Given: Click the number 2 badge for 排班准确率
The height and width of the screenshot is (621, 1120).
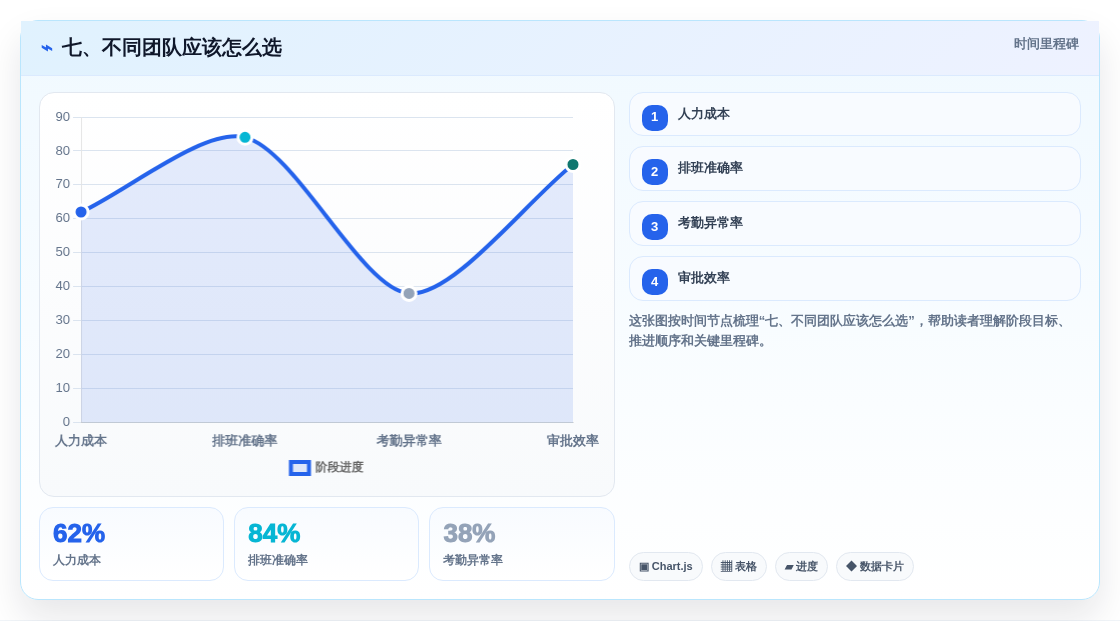Looking at the screenshot, I should point(654,172).
